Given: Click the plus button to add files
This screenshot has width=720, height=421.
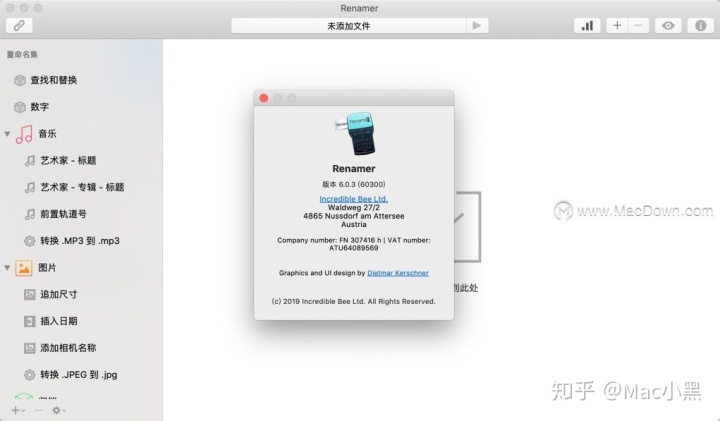Looking at the screenshot, I should click(617, 26).
